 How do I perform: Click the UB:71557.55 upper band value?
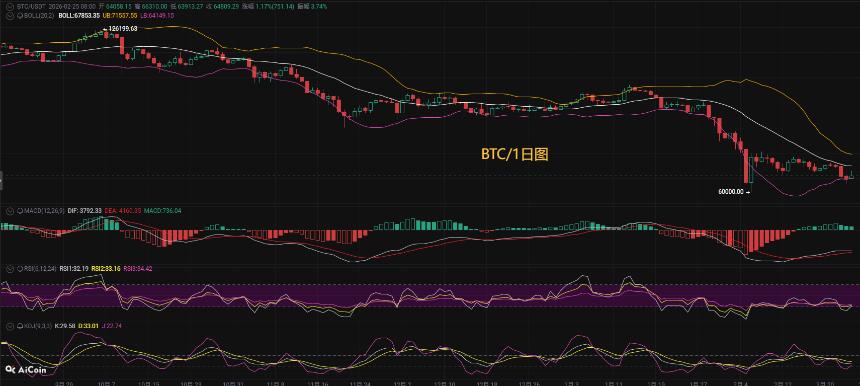coord(120,16)
